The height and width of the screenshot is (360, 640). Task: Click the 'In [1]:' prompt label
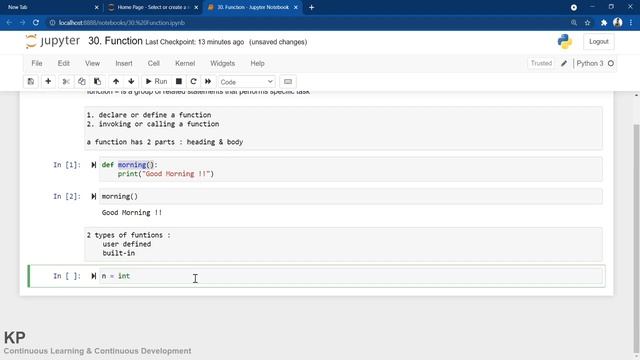point(67,165)
